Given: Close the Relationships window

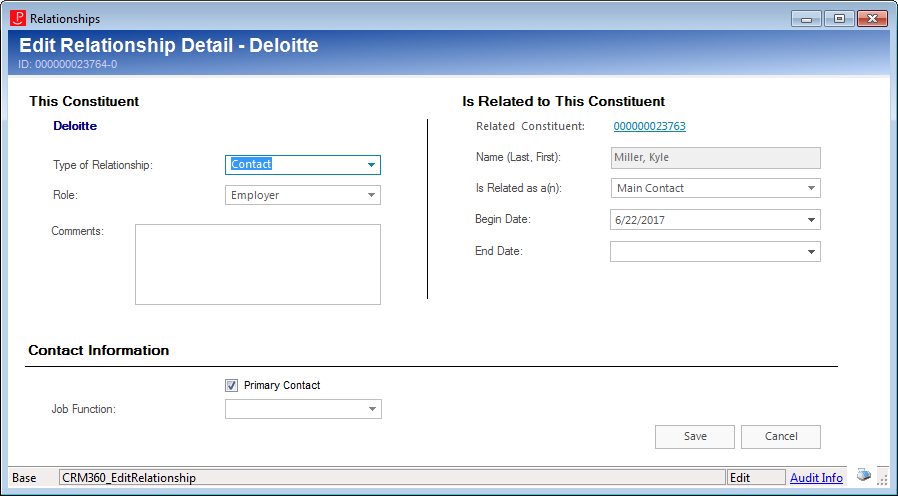Looking at the screenshot, I should (872, 19).
